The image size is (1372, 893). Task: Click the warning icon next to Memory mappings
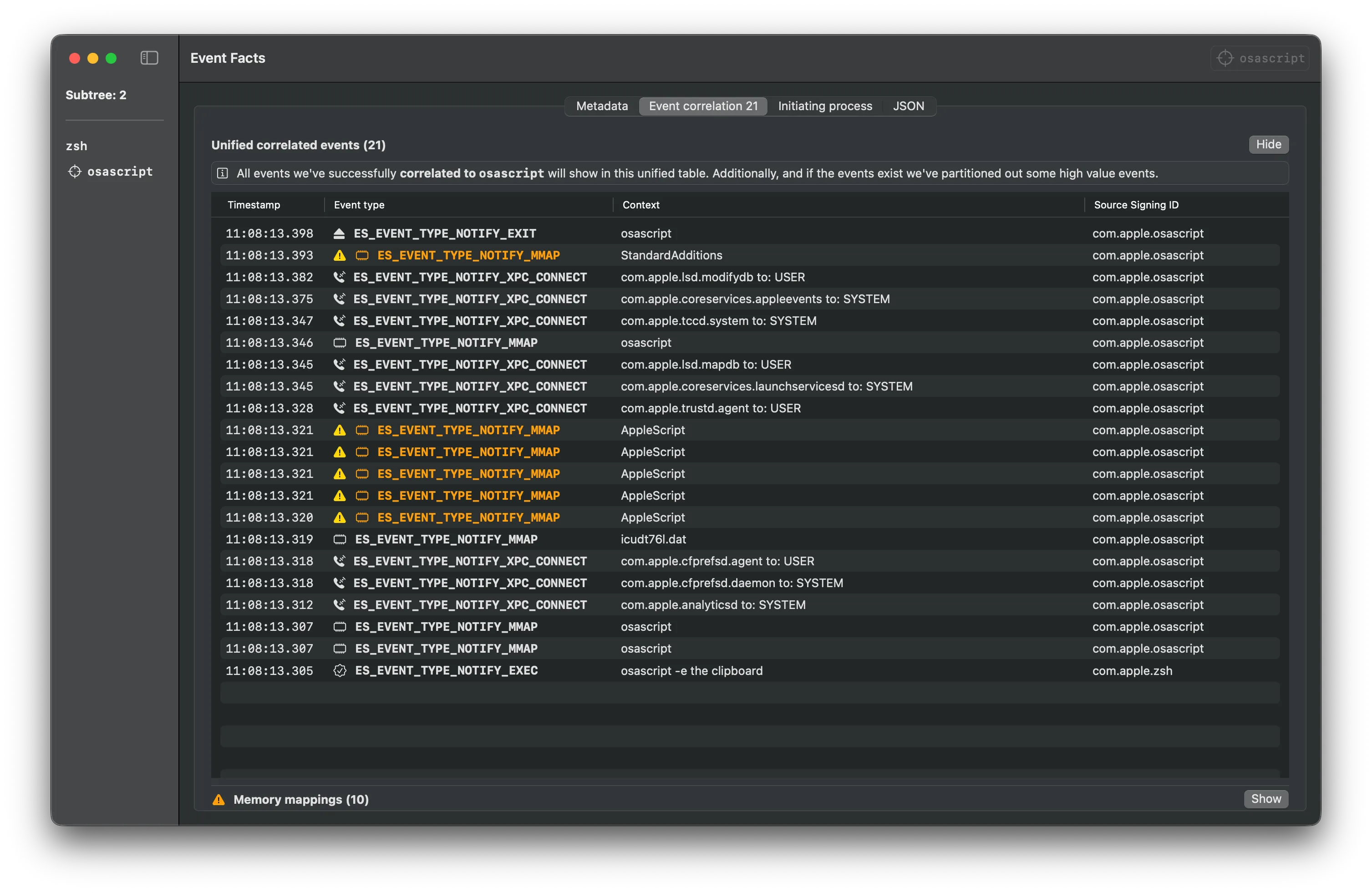pyautogui.click(x=218, y=800)
